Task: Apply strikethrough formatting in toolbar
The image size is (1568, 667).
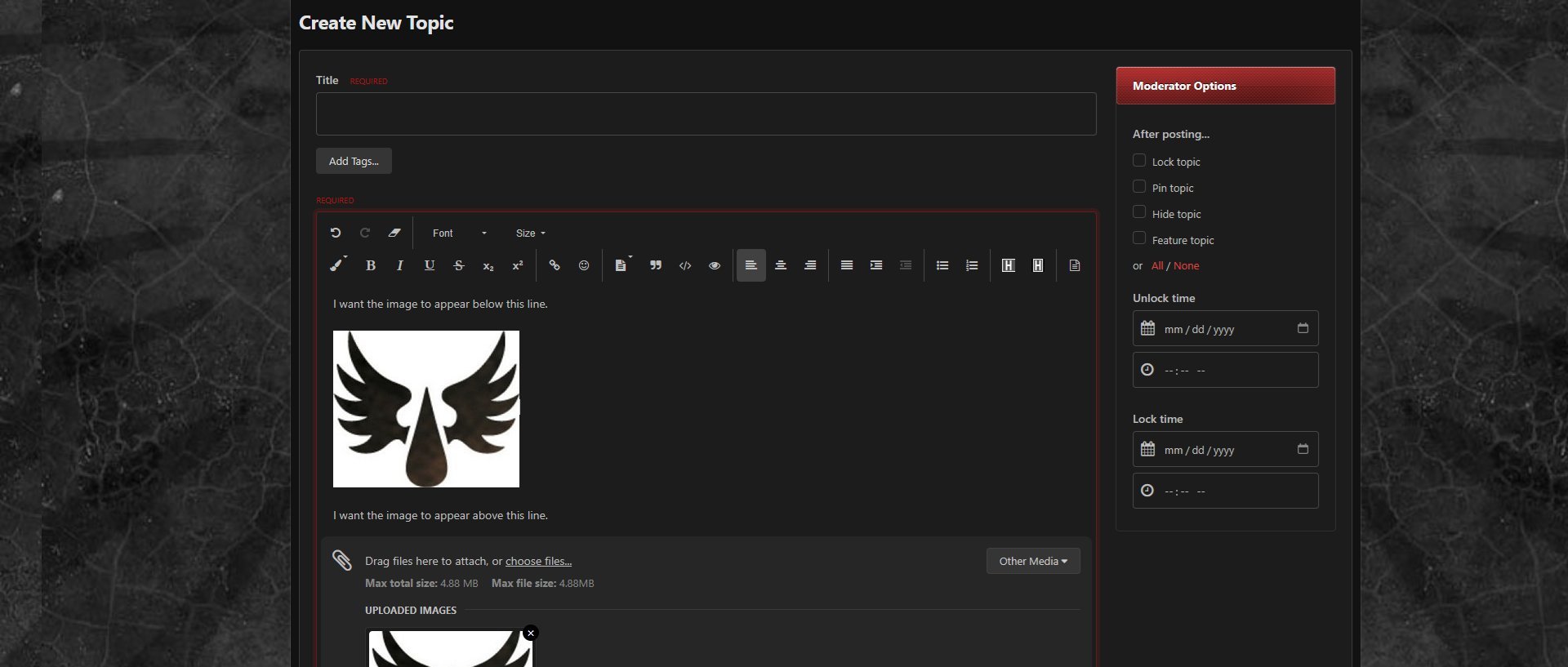Action: [459, 265]
